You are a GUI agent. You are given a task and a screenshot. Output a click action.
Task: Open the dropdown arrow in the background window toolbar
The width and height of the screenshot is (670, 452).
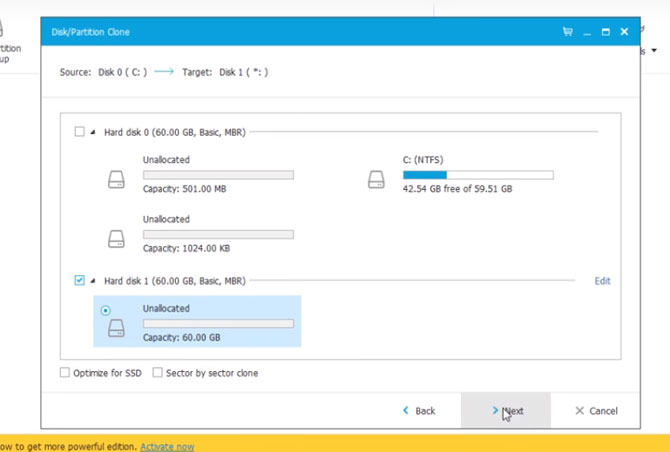[654, 50]
